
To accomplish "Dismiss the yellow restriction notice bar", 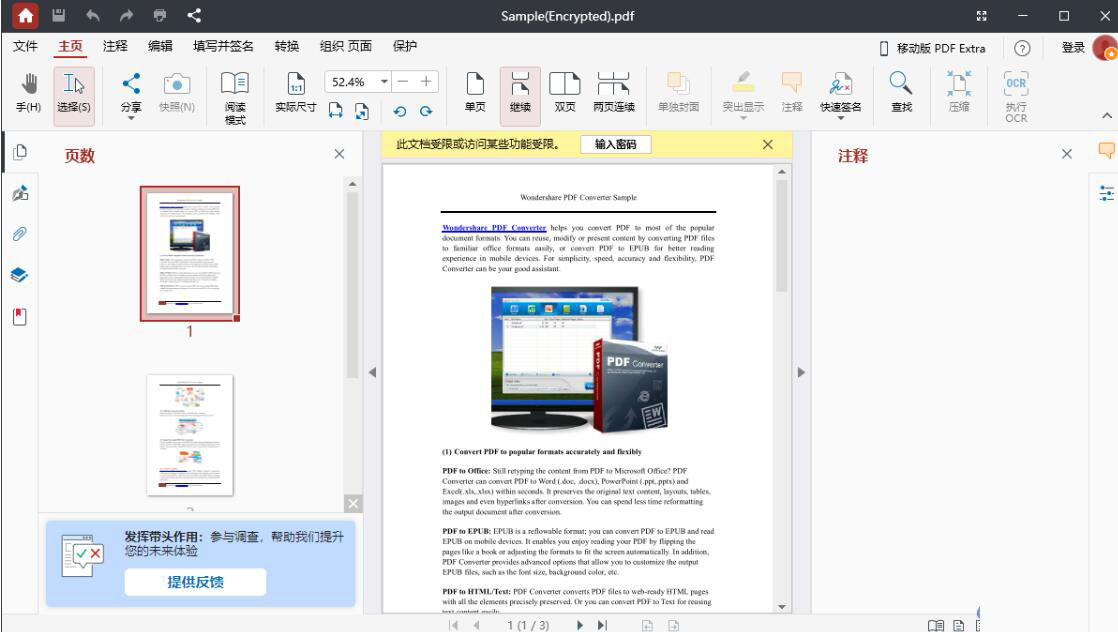I will 768,144.
